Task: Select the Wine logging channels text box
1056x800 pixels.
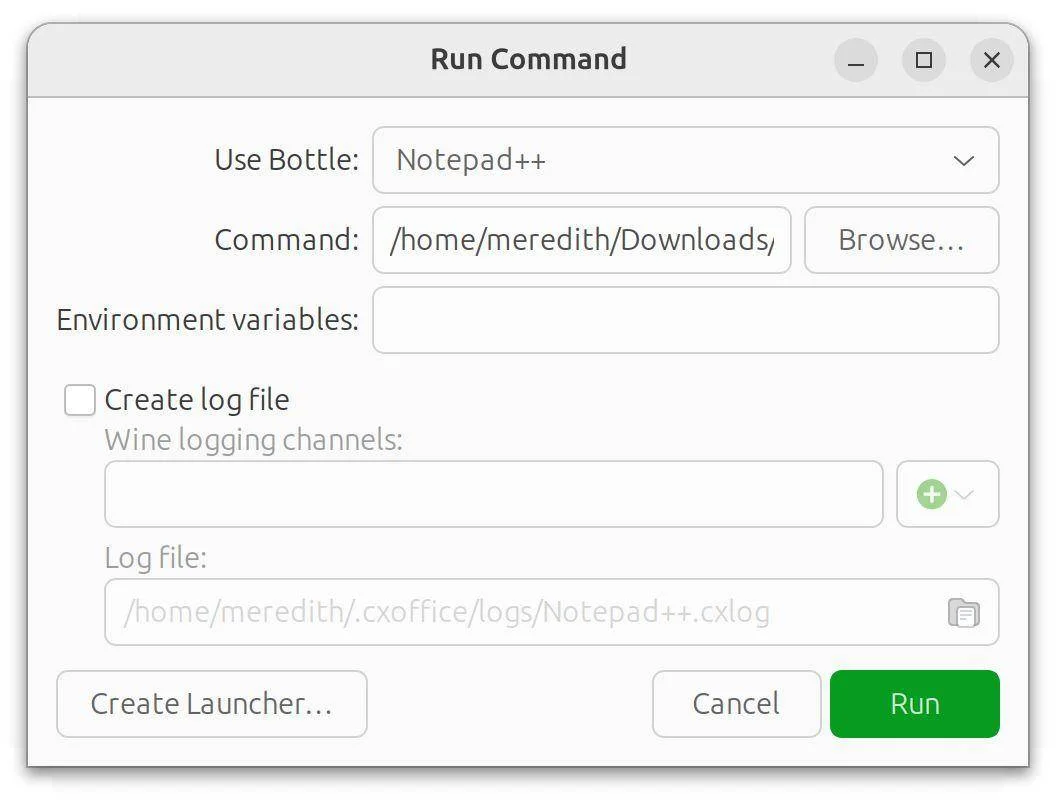Action: (493, 494)
